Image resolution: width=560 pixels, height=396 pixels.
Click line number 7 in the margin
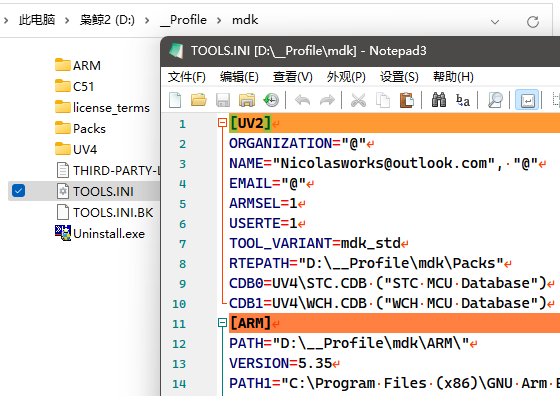[182, 244]
